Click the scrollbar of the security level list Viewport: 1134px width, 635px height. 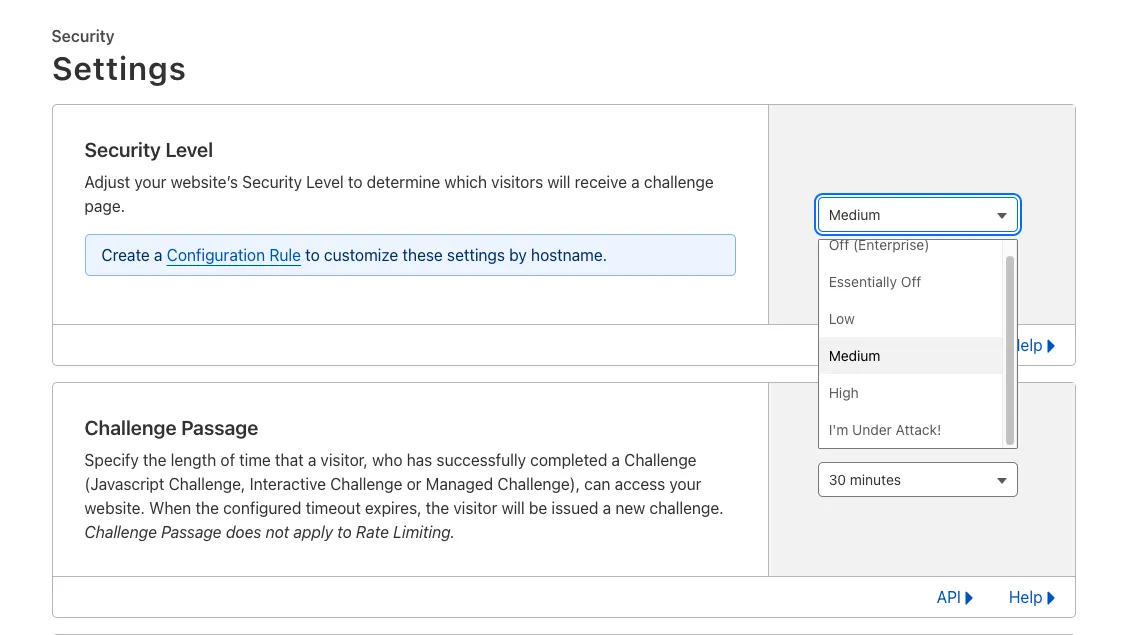[x=1010, y=350]
